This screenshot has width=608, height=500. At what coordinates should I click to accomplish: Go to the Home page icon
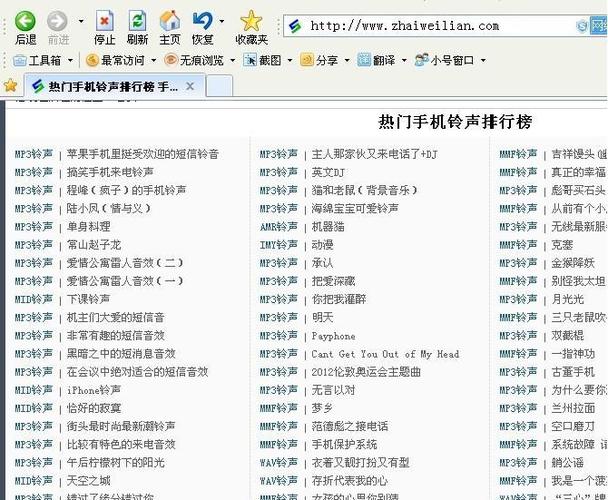click(x=170, y=20)
